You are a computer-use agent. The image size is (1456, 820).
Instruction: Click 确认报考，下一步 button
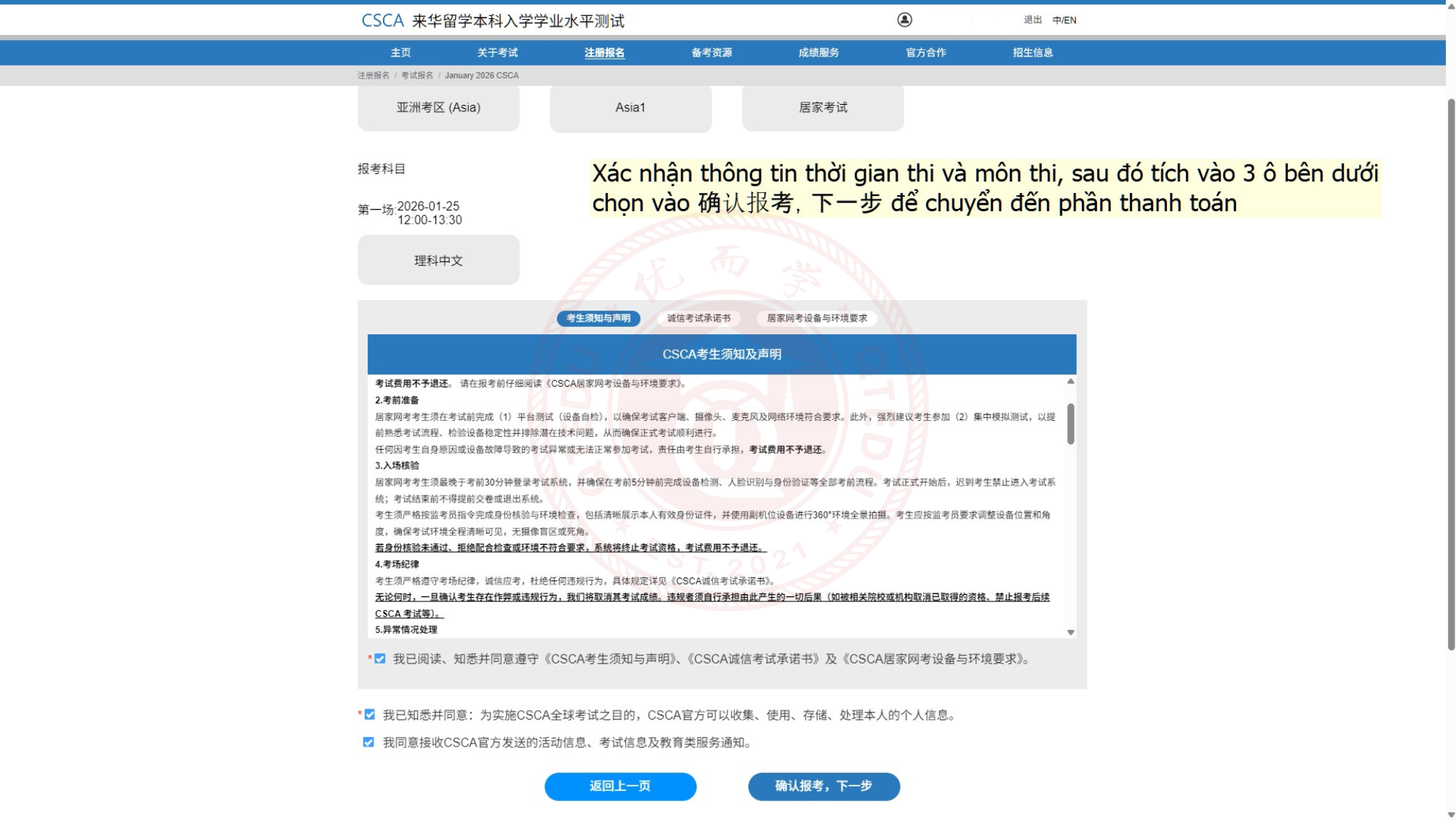click(x=823, y=786)
